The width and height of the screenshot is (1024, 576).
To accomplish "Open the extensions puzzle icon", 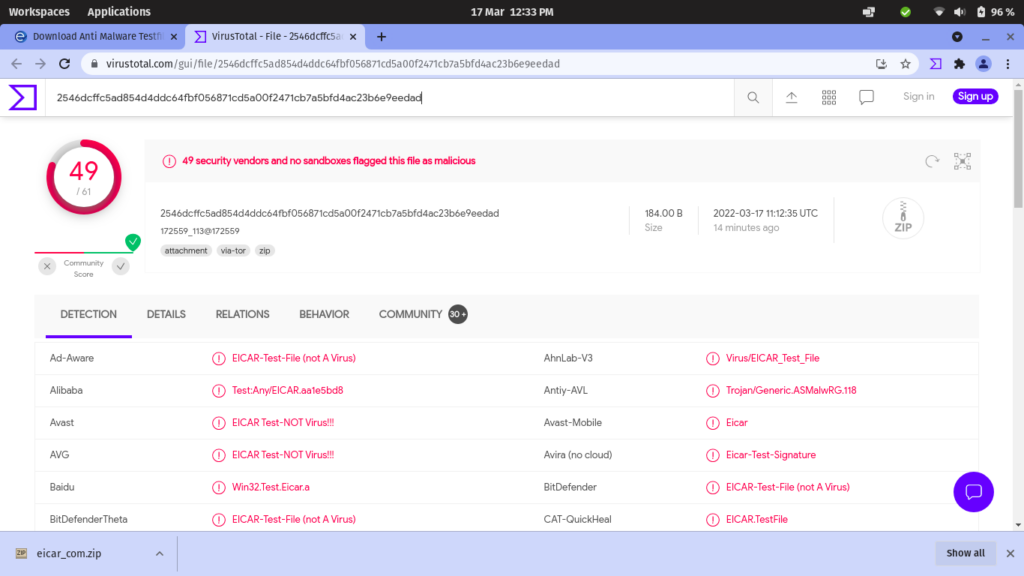I will 959,64.
